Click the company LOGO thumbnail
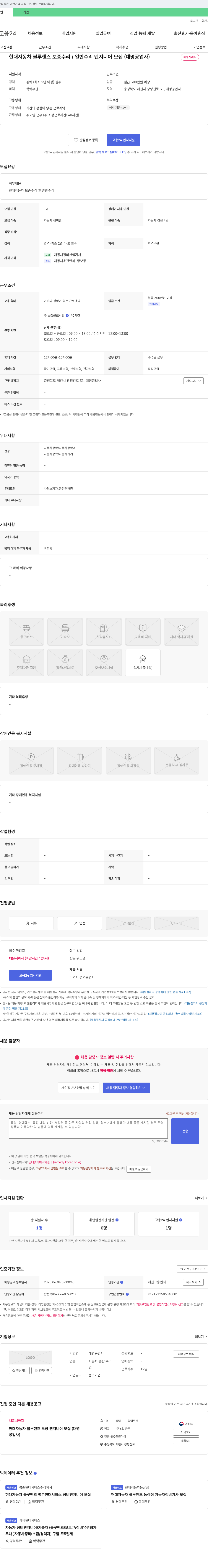208x1568 pixels. click(30, 1357)
